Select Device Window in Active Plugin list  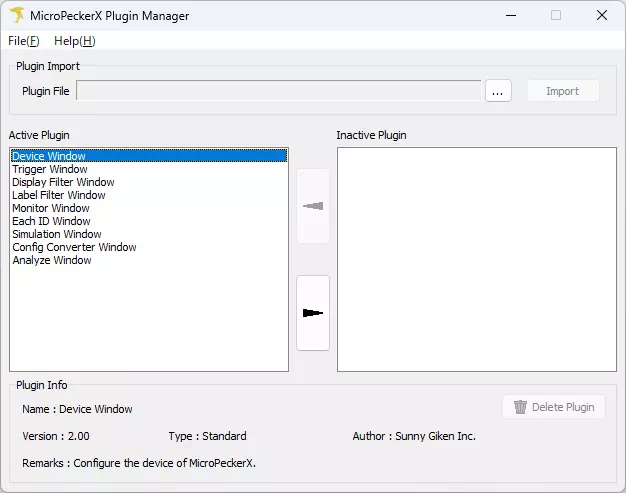coord(149,156)
